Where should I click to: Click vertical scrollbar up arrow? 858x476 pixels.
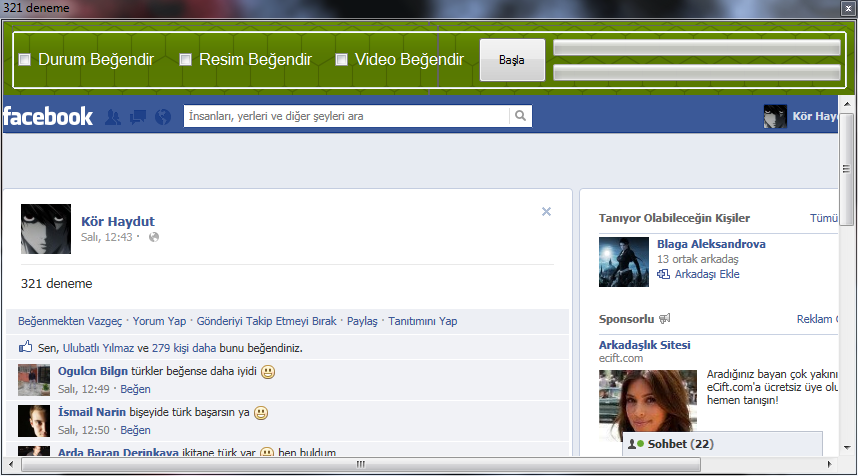847,104
